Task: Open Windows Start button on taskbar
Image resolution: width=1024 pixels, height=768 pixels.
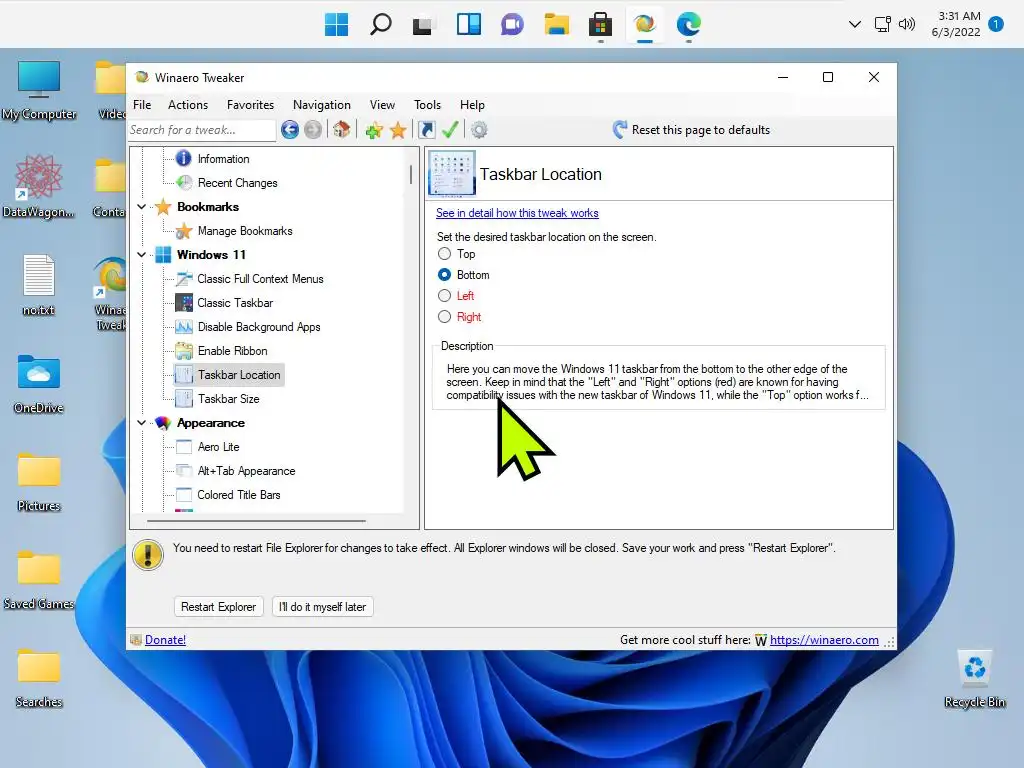Action: click(336, 25)
